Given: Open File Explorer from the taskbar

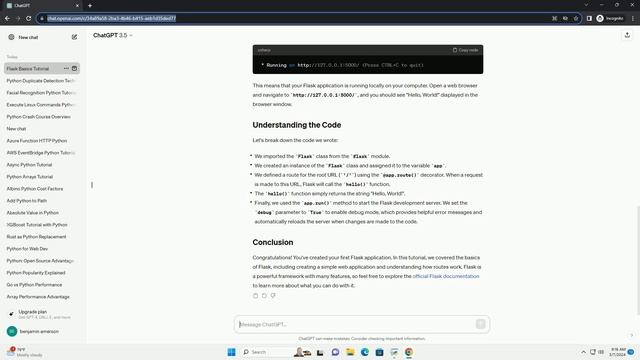Looking at the screenshot, I should point(350,352).
